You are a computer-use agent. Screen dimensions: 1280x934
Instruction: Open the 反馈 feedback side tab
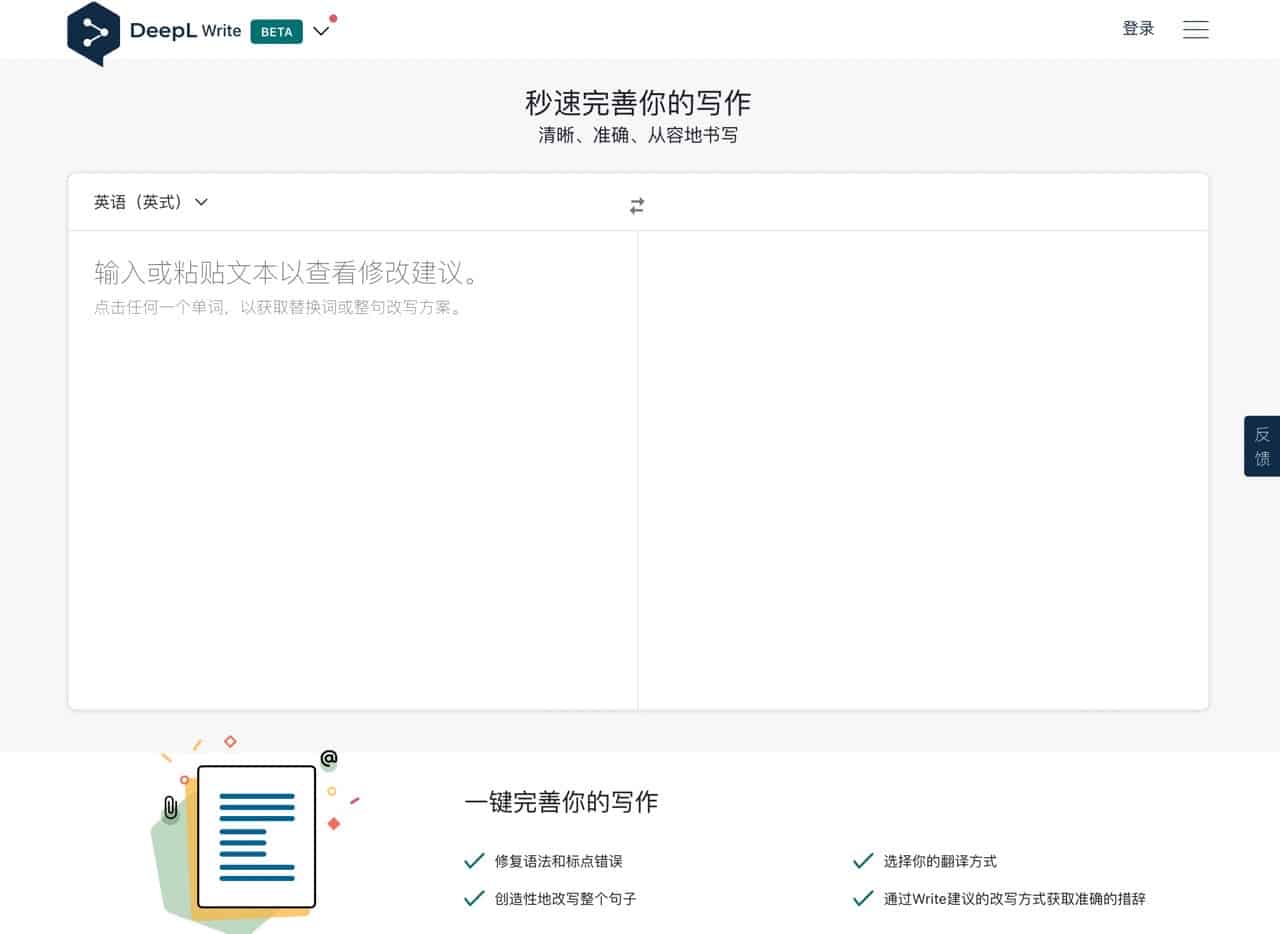point(1262,446)
